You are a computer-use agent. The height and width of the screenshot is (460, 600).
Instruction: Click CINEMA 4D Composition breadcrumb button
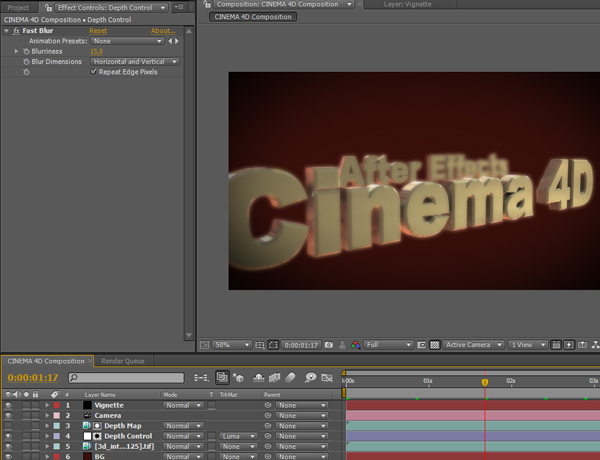tap(253, 17)
